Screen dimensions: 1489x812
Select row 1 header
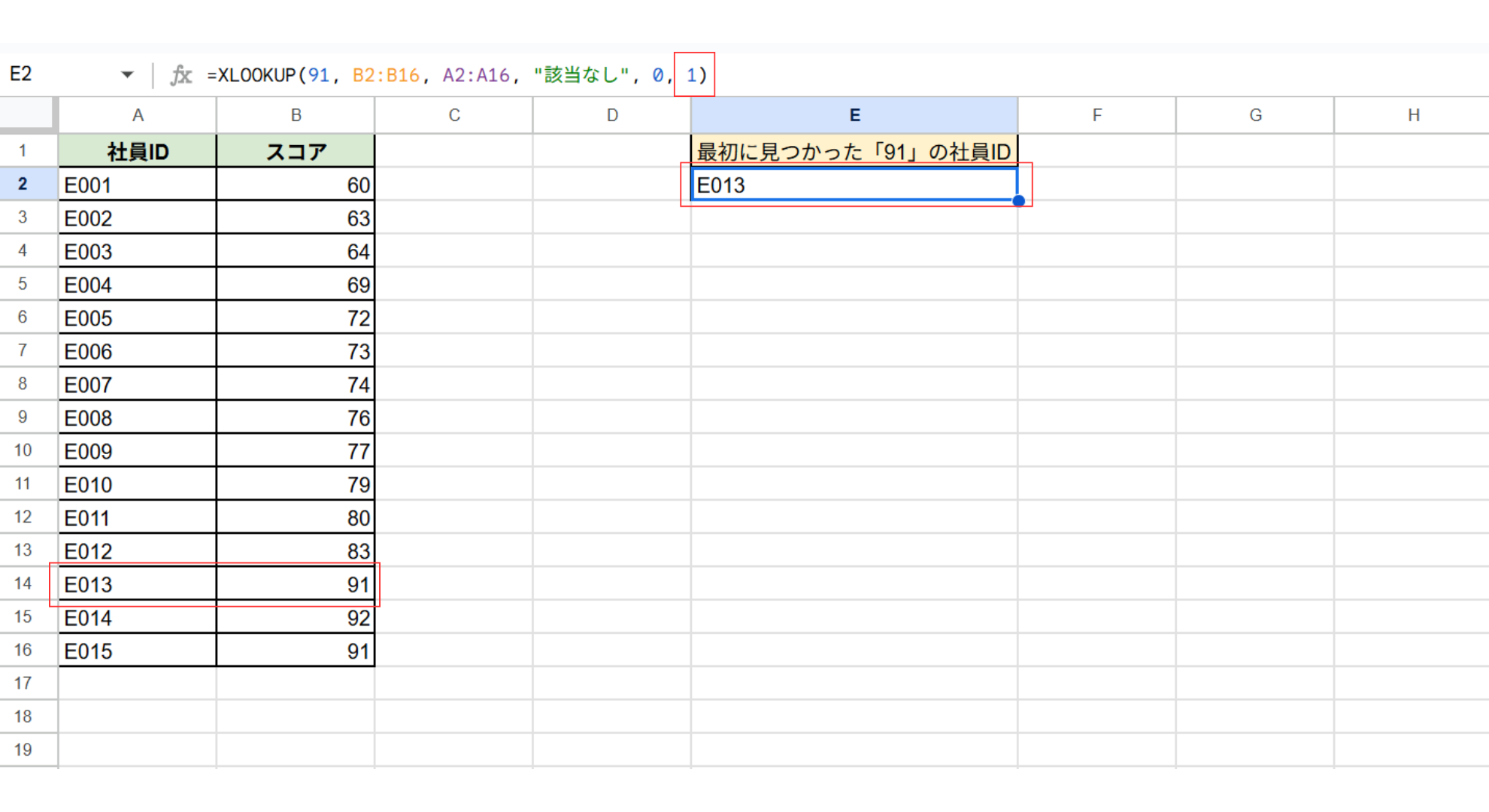coord(23,151)
